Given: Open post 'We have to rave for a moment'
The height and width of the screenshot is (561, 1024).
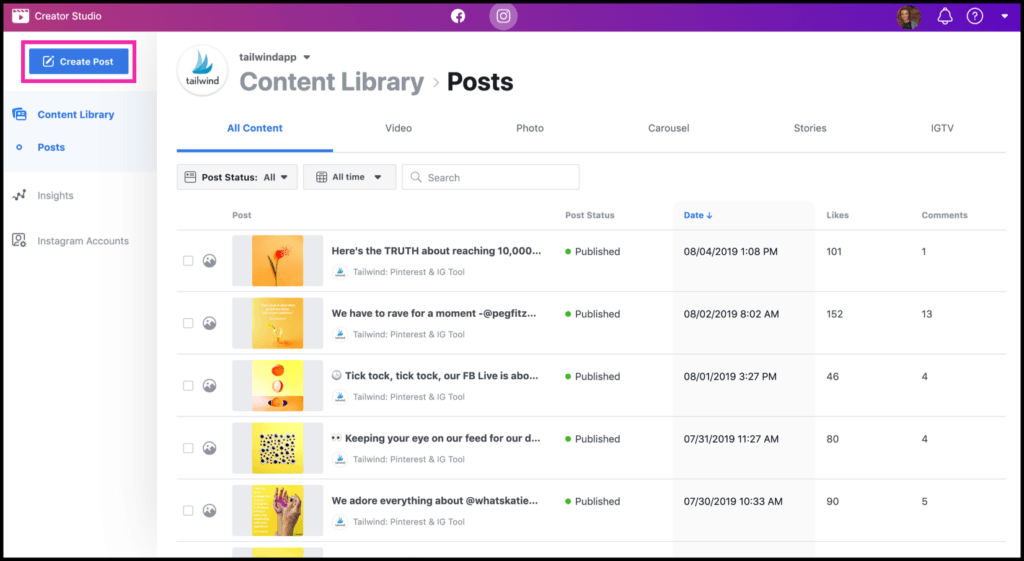Looking at the screenshot, I should tap(434, 313).
